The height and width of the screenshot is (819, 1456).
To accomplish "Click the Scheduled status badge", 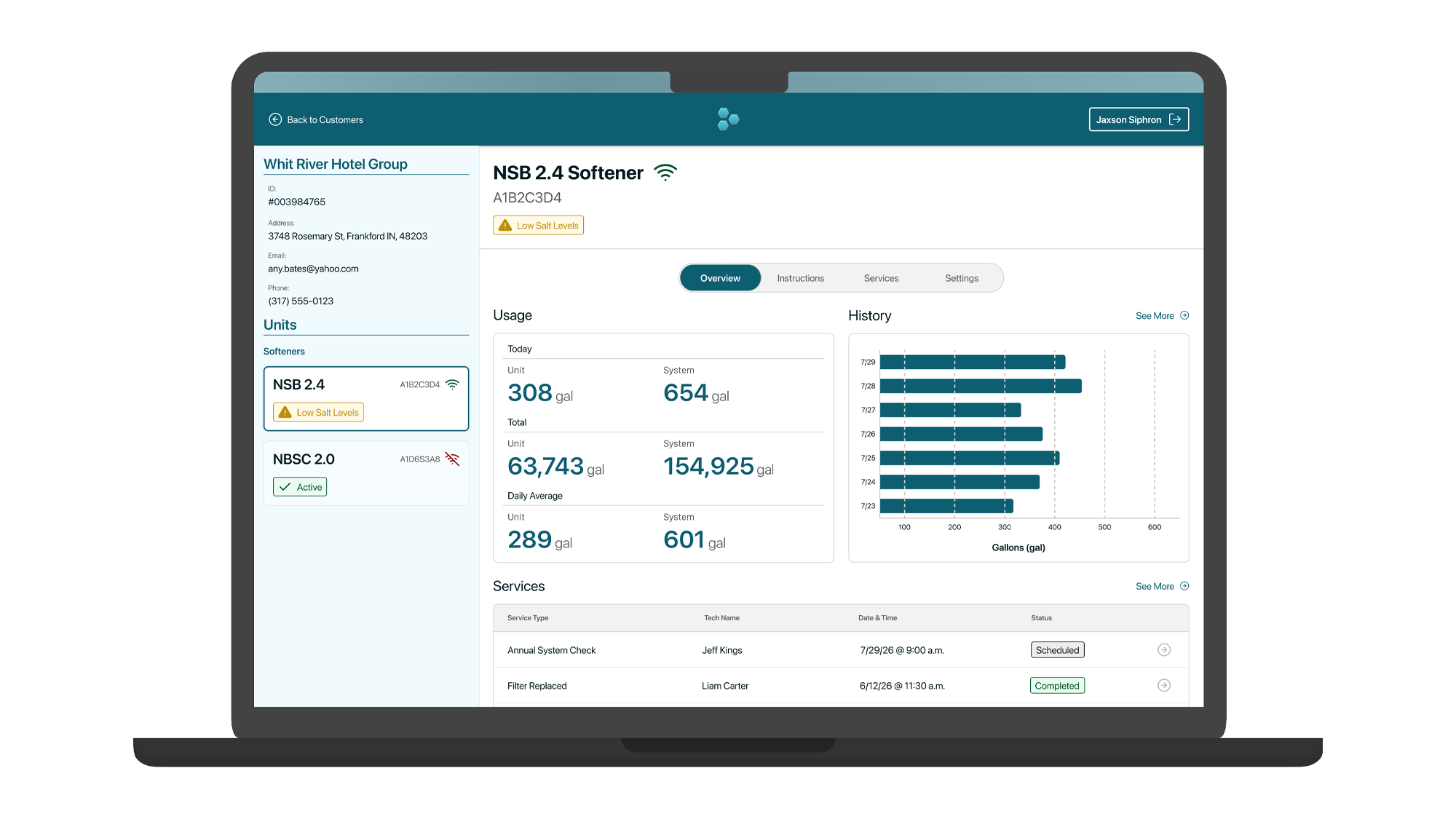I will pyautogui.click(x=1057, y=650).
